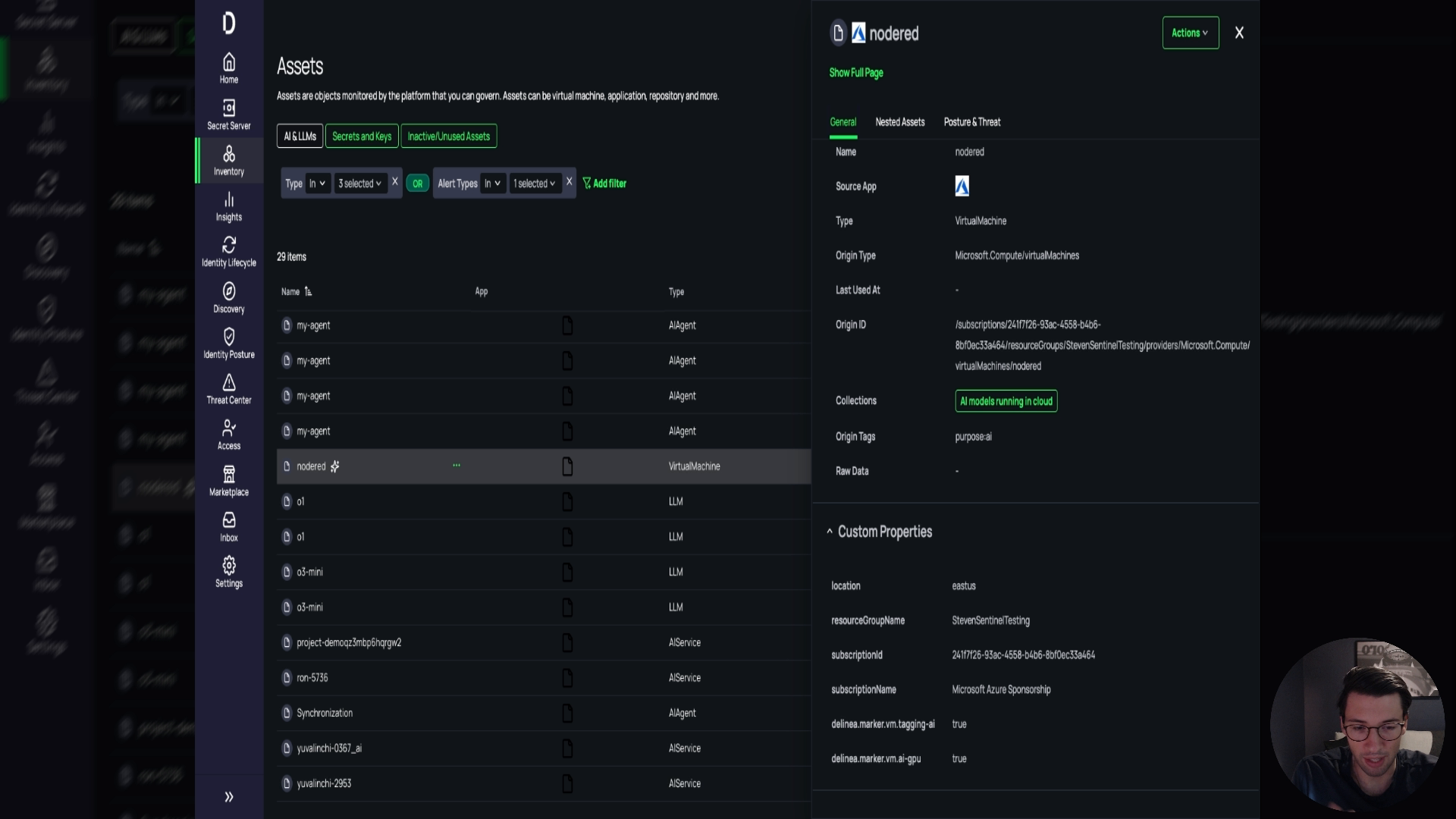Select the Discovery icon
This screenshot has height=819, width=1456.
click(228, 297)
